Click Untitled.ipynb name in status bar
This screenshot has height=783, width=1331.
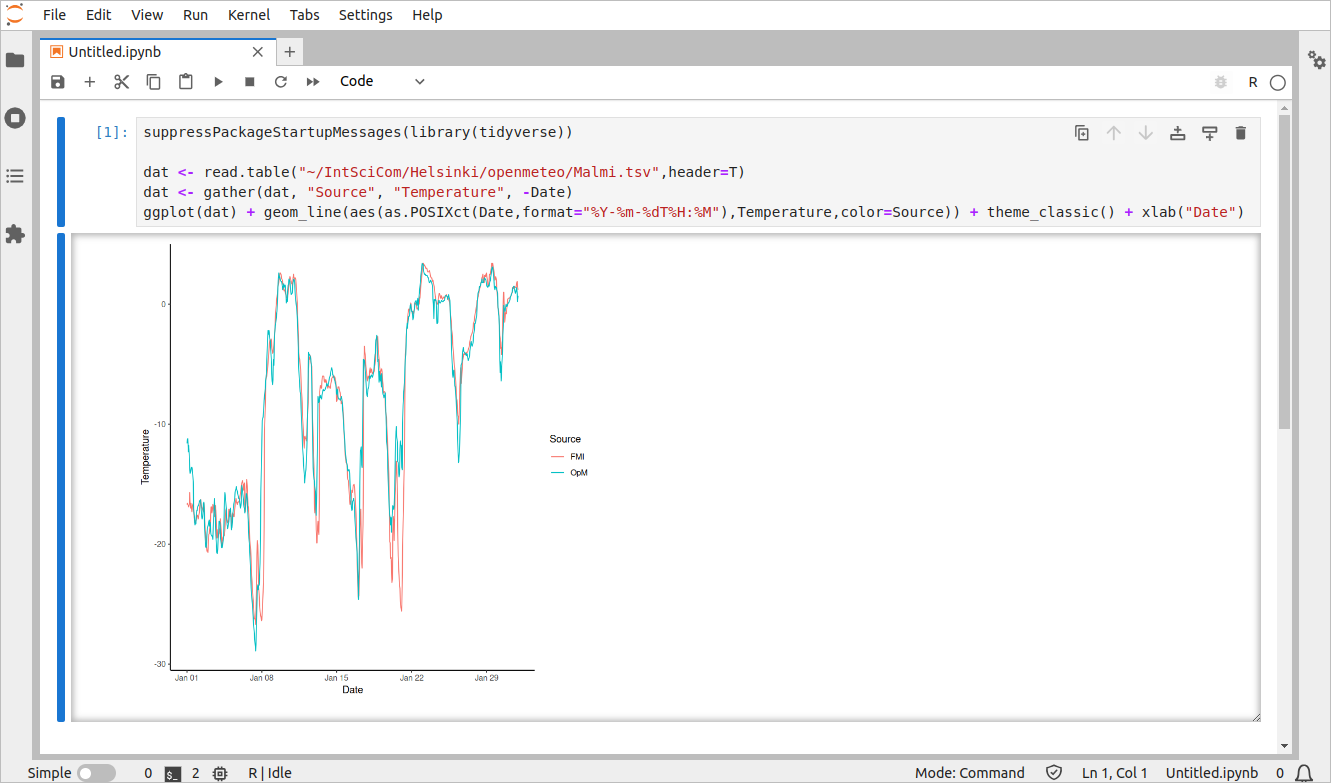tap(1212, 773)
